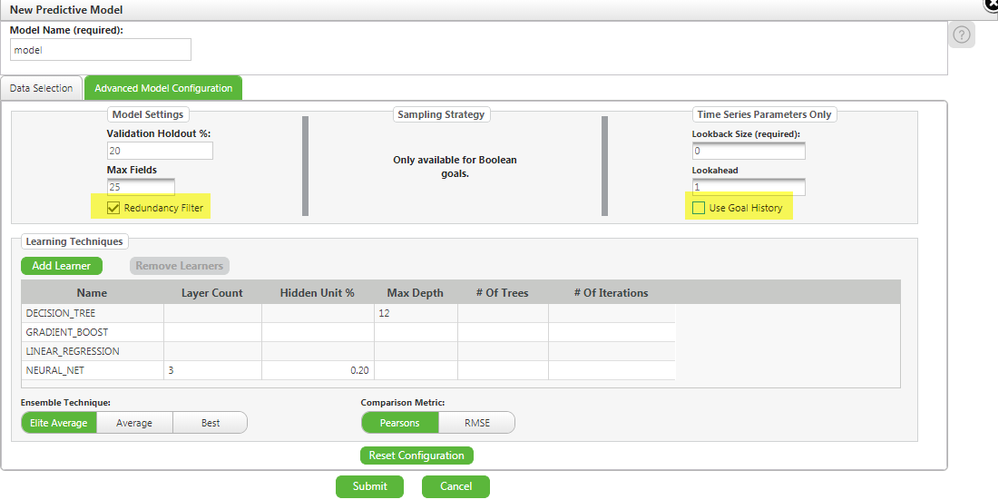
Task: Click the # Of Trees column header
Action: click(x=502, y=293)
